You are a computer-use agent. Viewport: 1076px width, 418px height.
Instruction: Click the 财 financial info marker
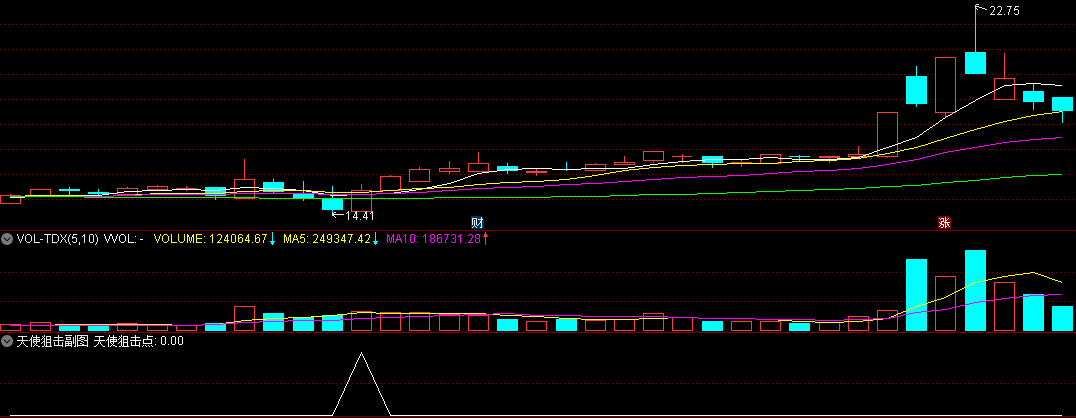[478, 222]
